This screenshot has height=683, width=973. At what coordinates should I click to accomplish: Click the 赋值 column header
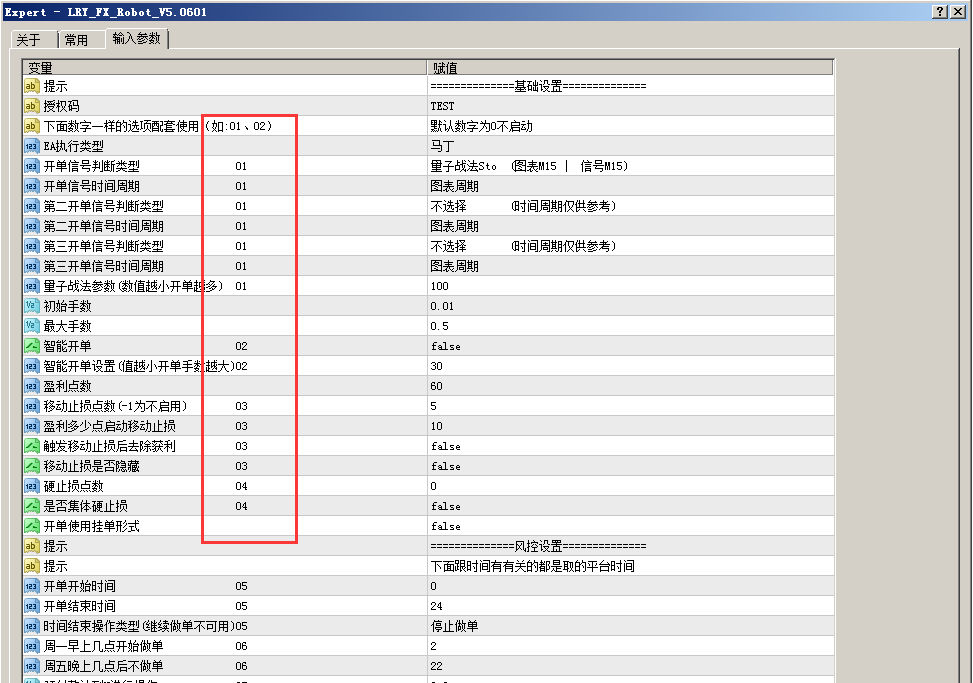tap(630, 68)
